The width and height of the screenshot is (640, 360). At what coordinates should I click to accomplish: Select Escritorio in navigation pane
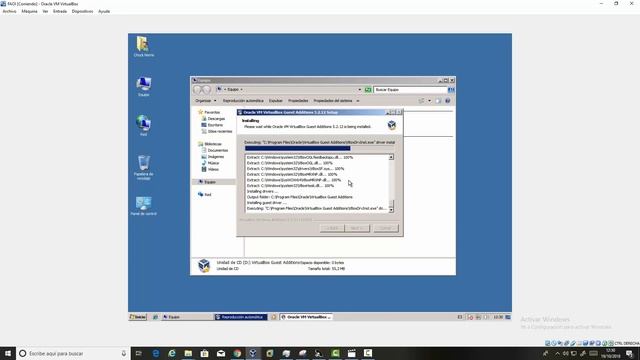[x=212, y=125]
